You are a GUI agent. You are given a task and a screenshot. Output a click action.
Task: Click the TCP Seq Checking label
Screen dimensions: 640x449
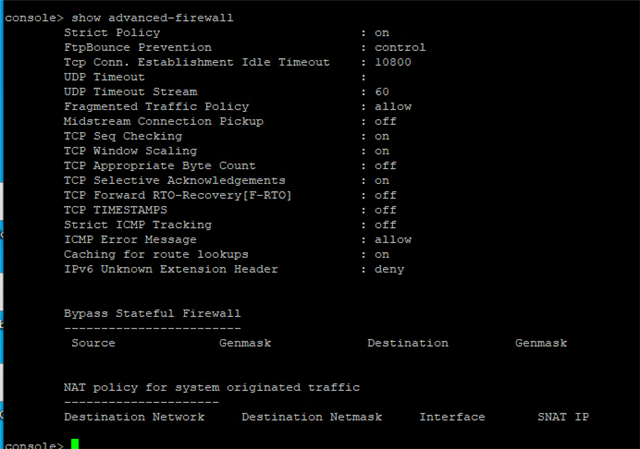(x=123, y=136)
